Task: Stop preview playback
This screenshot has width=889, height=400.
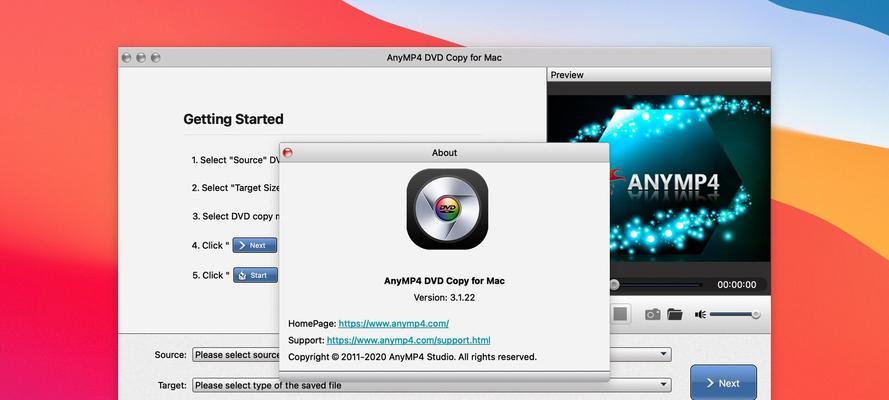Action: tap(620, 314)
